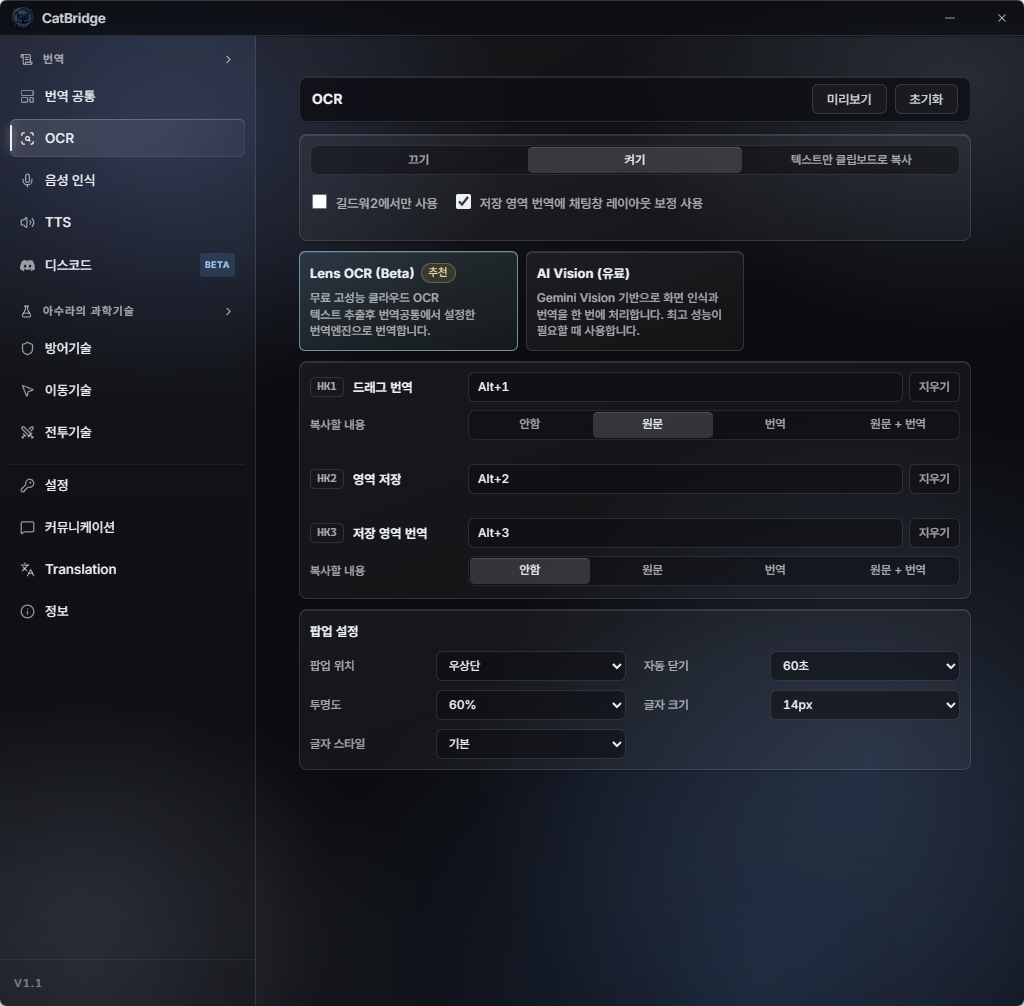Click the 이동기술 cursor icon
The image size is (1024, 1006).
click(27, 391)
